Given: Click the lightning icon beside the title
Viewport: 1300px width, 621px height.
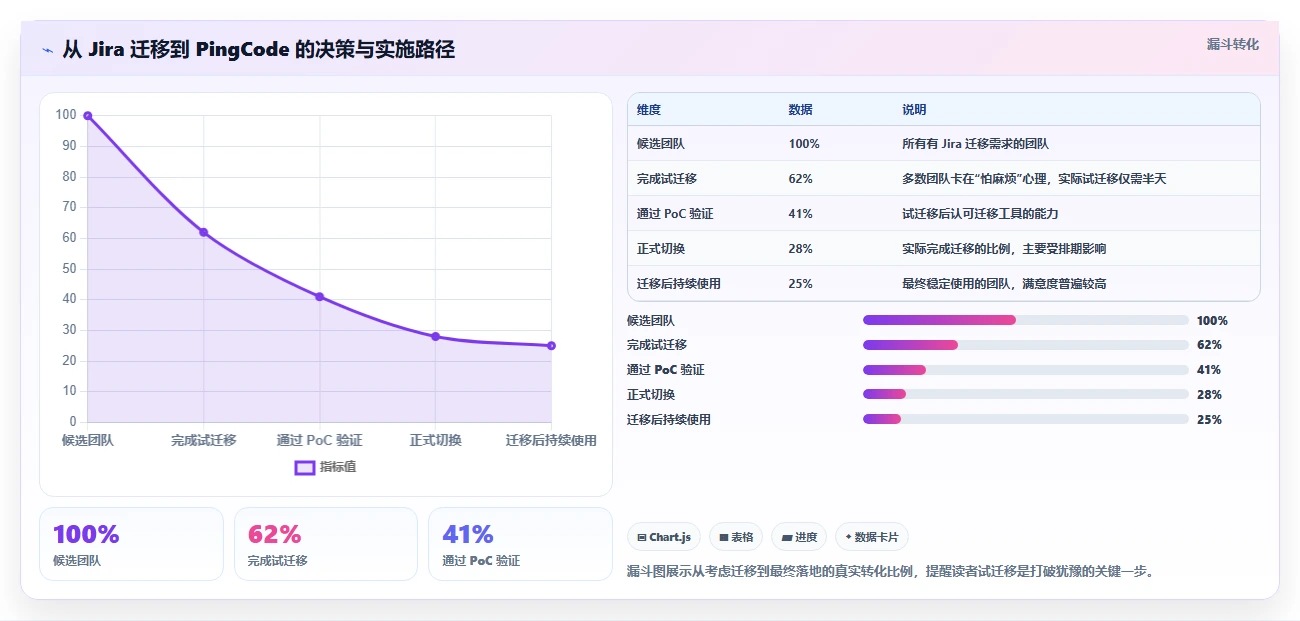Looking at the screenshot, I should pyautogui.click(x=47, y=50).
